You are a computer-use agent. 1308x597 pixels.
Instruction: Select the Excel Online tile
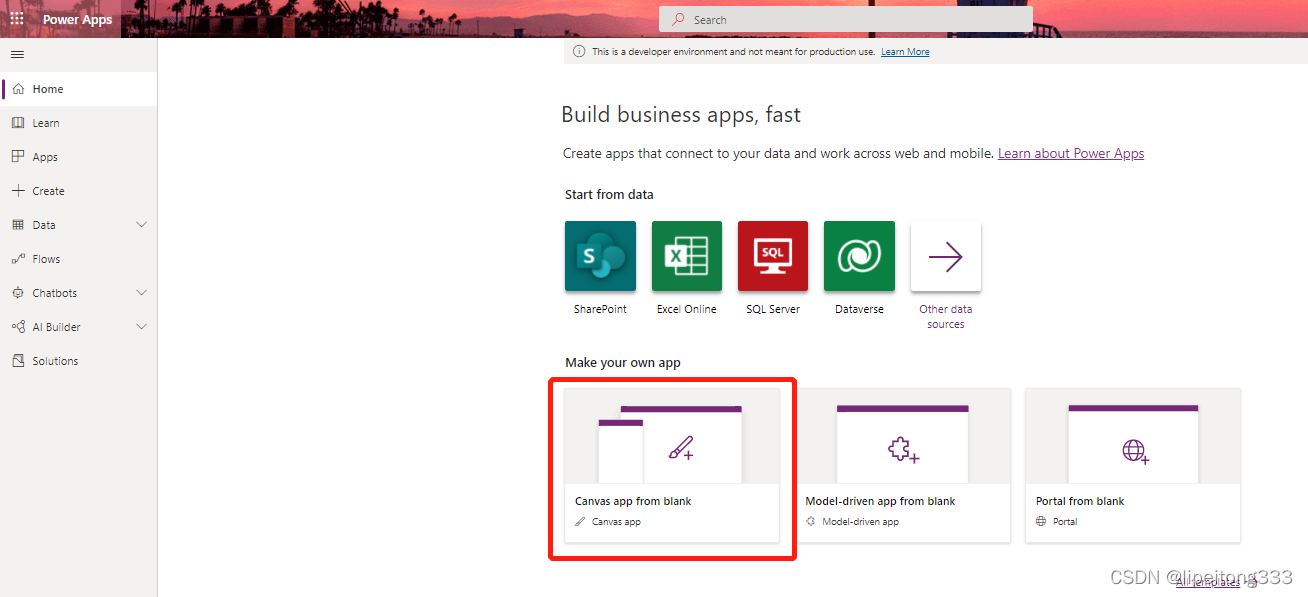pyautogui.click(x=687, y=257)
